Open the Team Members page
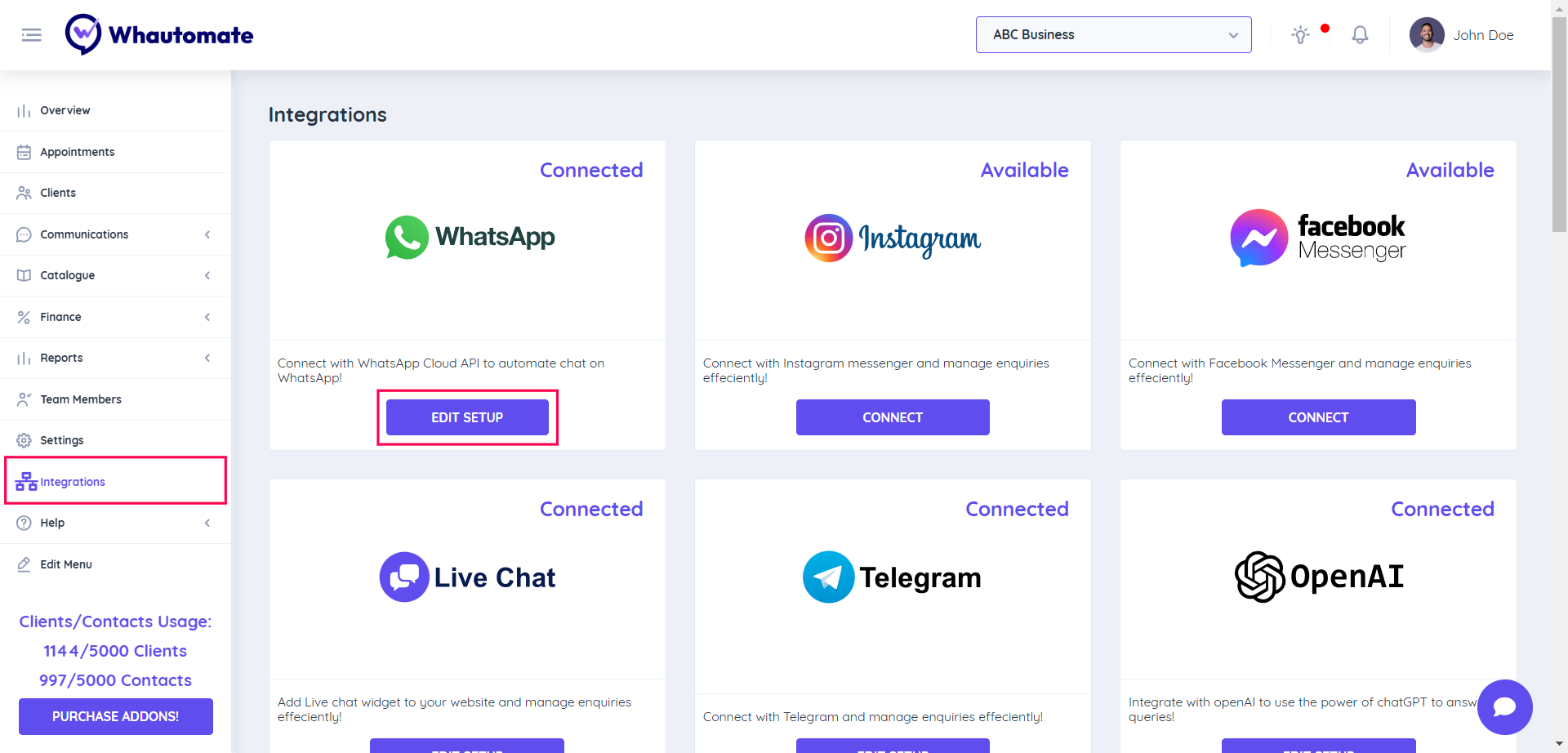 point(81,400)
